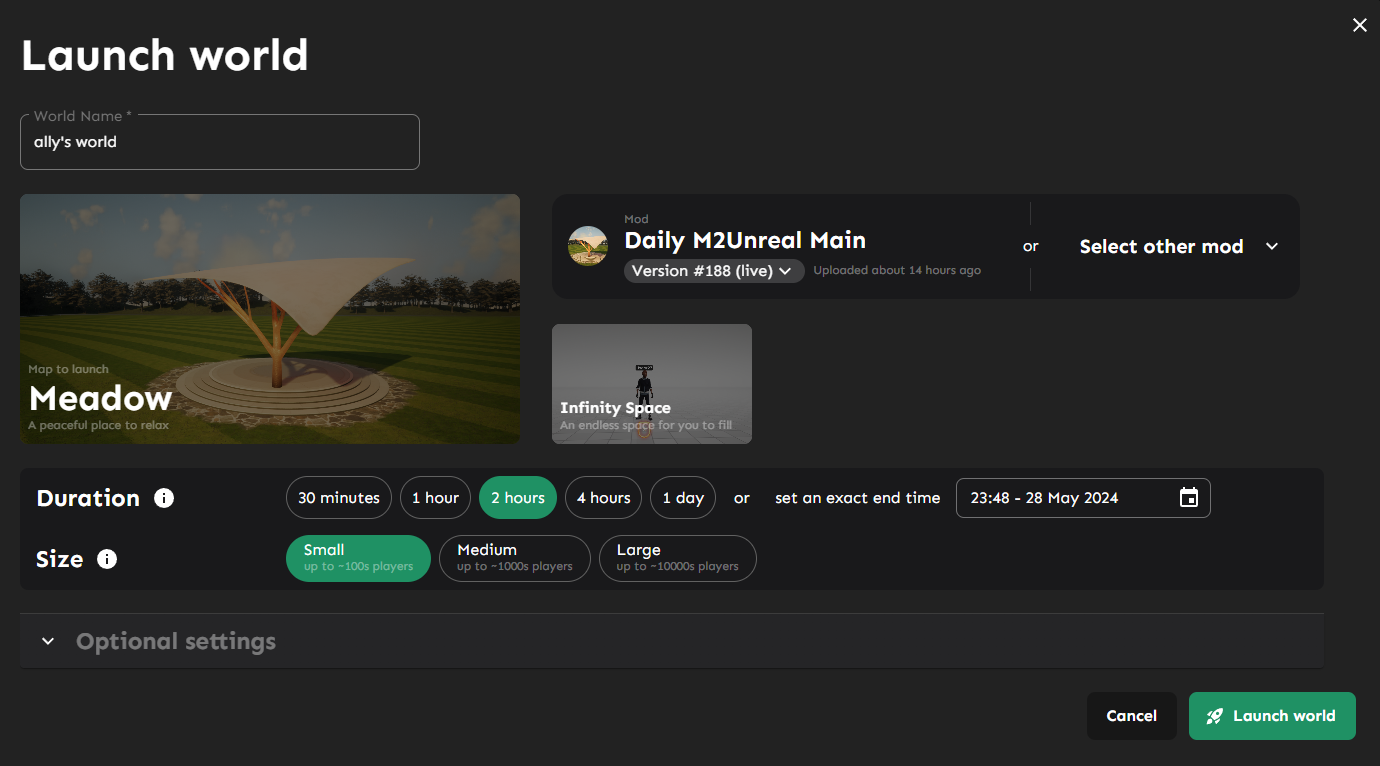Open the calendar date picker icon
Screen dimensions: 1380x766
click(1188, 498)
